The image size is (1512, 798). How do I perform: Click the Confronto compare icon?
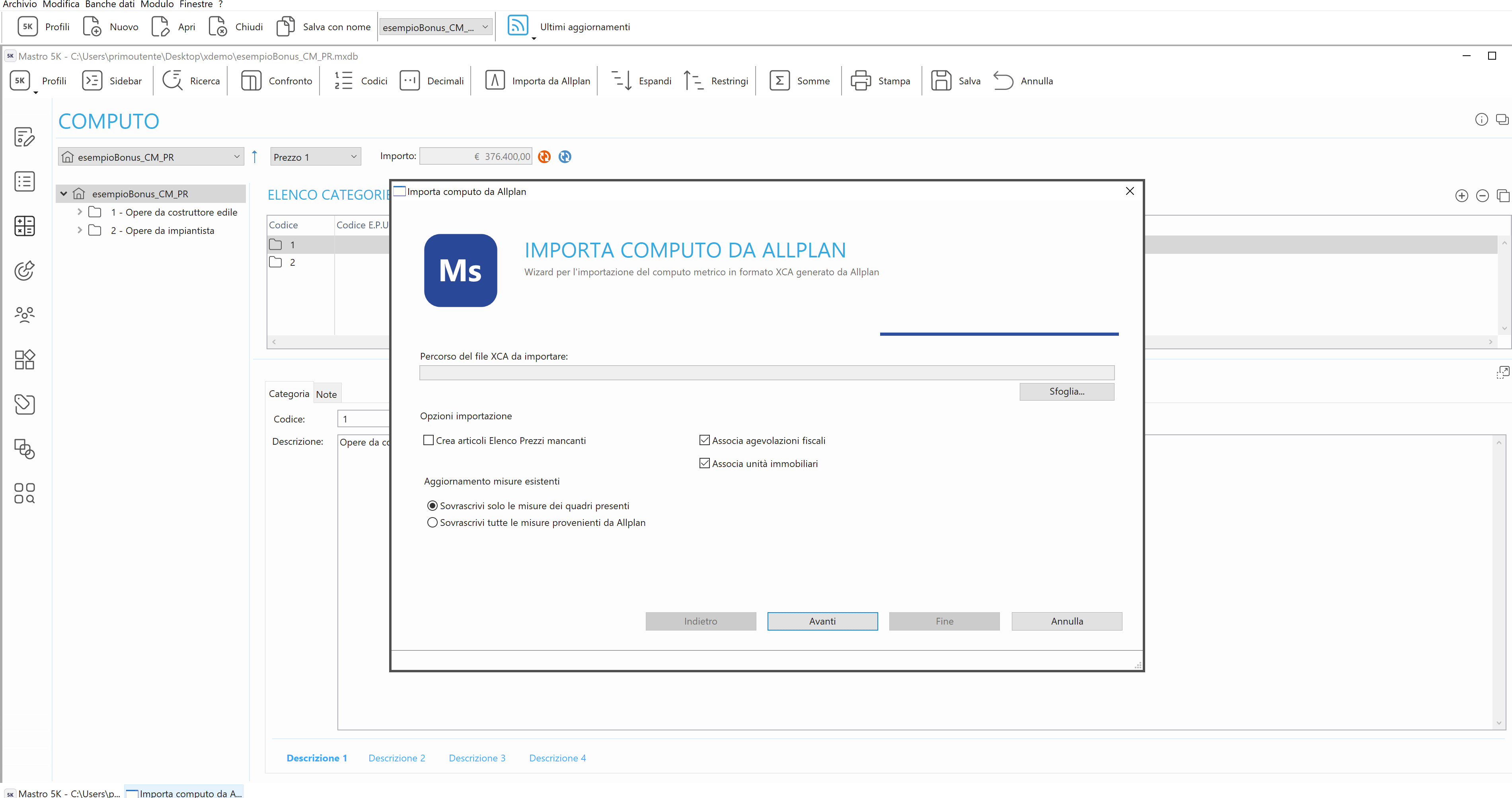(x=251, y=80)
